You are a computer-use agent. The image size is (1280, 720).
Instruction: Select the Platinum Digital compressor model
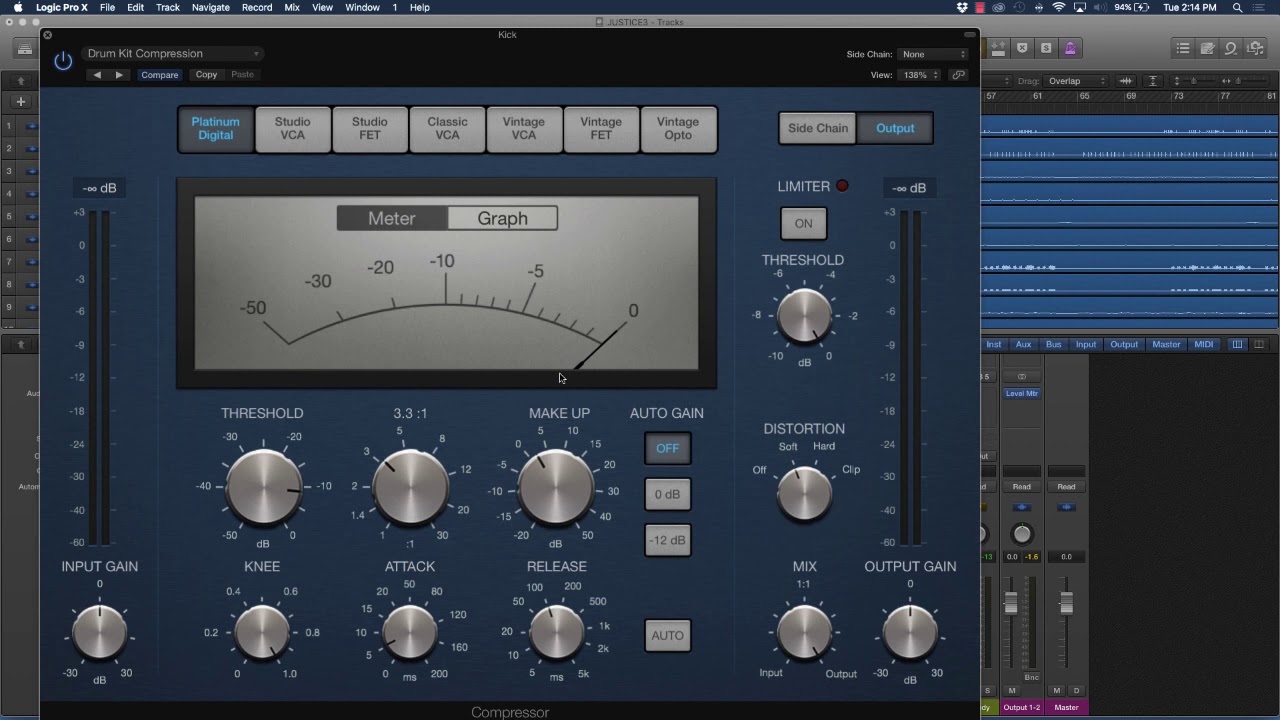[x=216, y=129]
